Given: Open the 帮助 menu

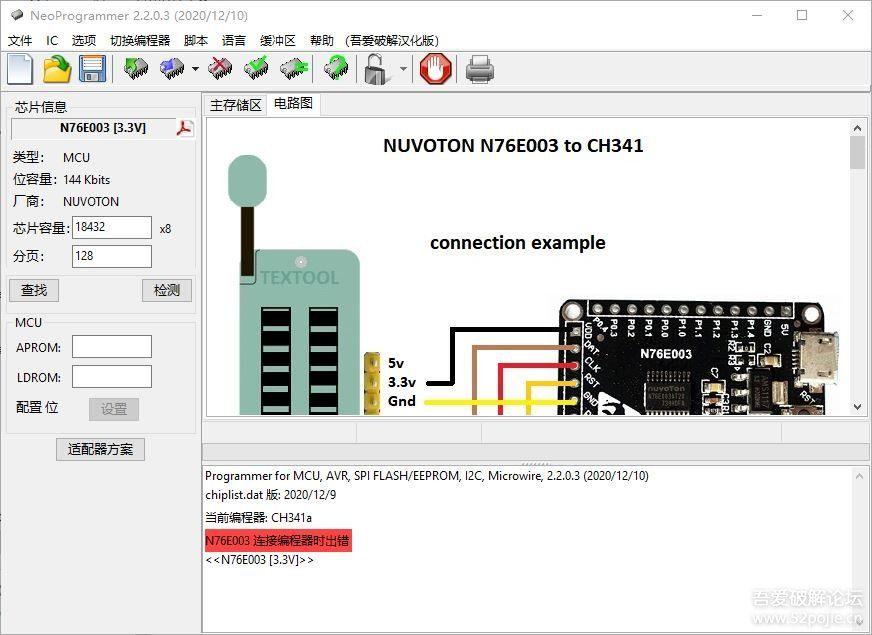Looking at the screenshot, I should point(322,41).
